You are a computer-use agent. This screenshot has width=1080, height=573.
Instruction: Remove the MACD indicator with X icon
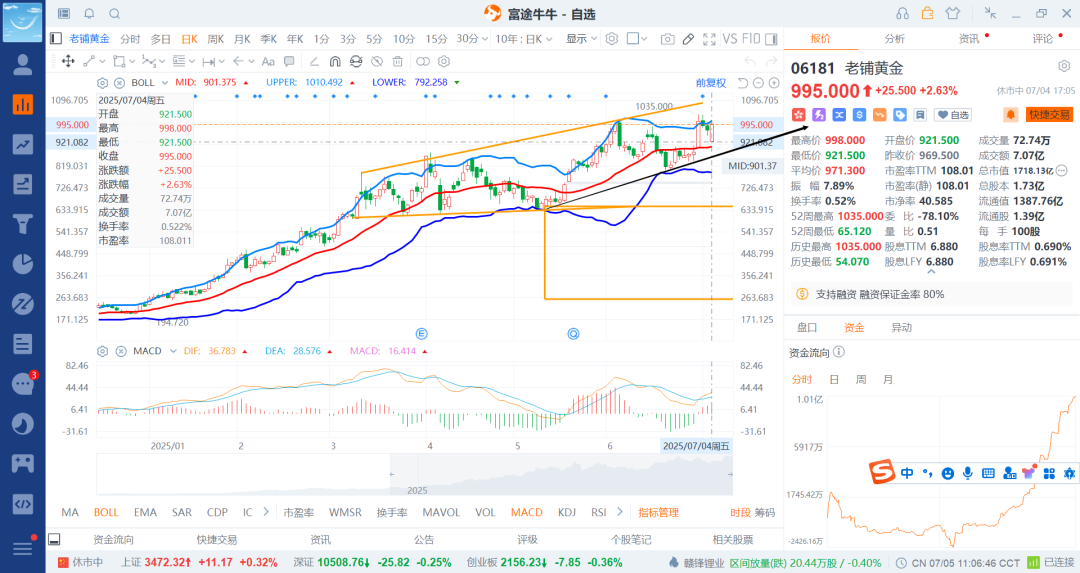point(121,351)
